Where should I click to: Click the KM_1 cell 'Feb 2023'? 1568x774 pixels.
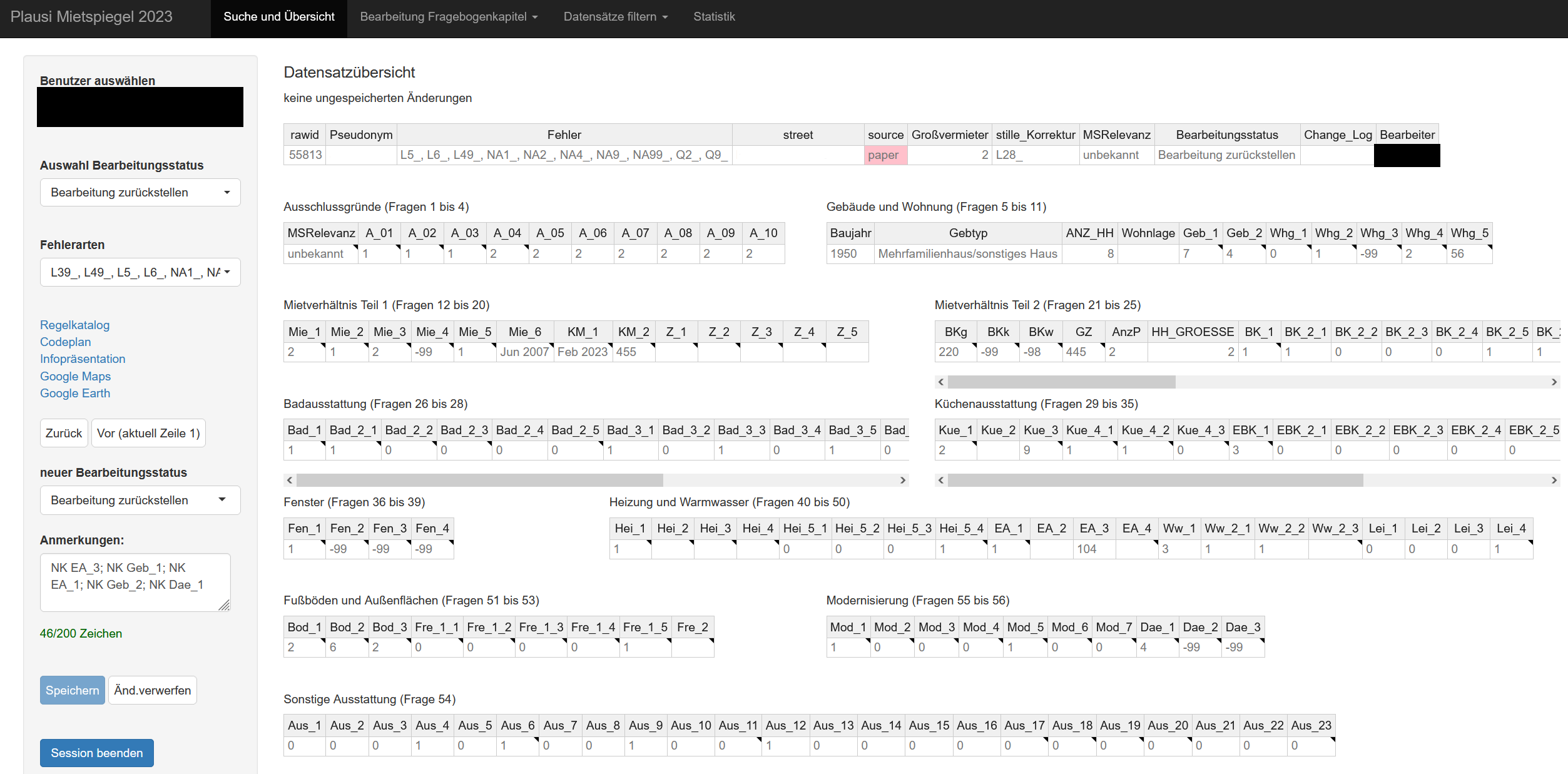tap(583, 352)
